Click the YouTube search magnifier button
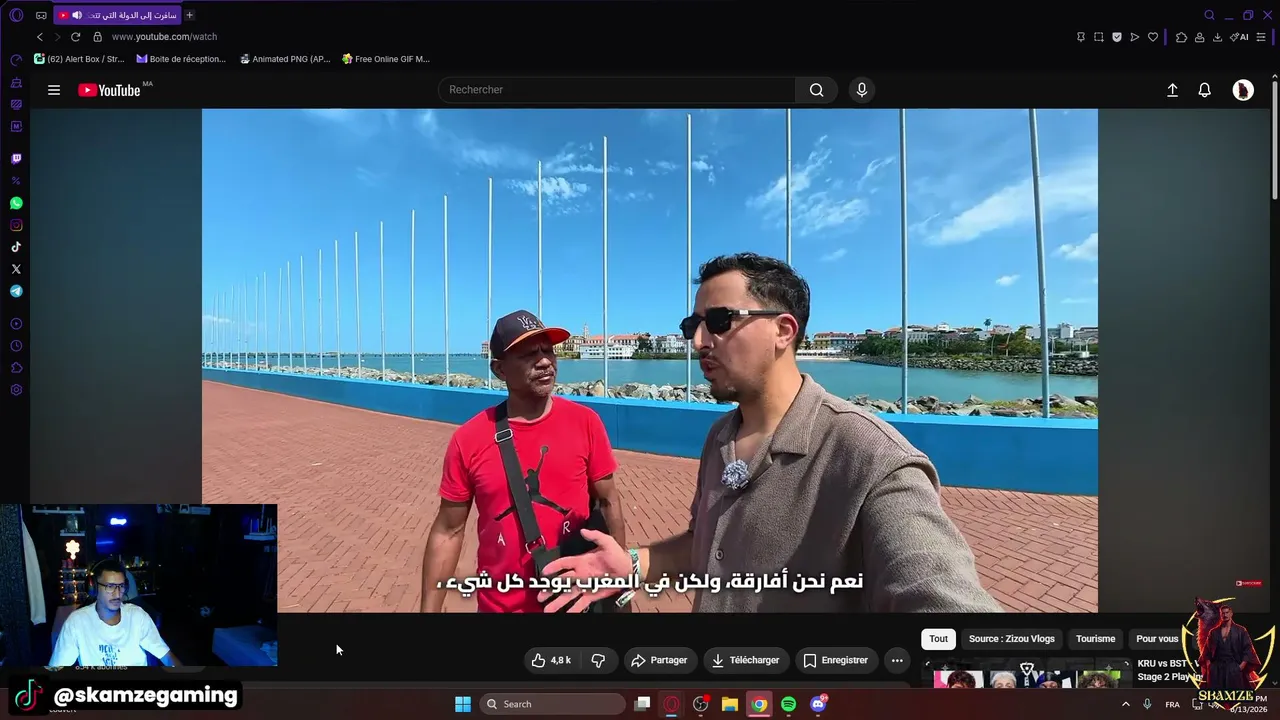Viewport: 1280px width, 720px height. [x=817, y=90]
